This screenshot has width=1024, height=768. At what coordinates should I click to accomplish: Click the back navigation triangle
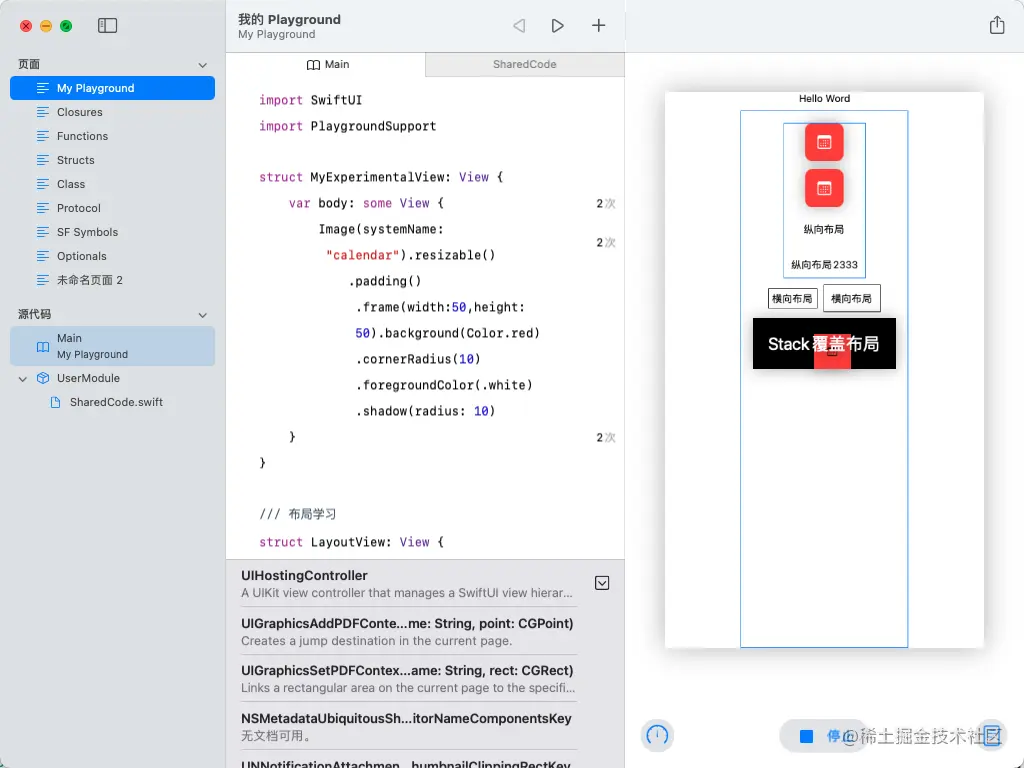(519, 25)
